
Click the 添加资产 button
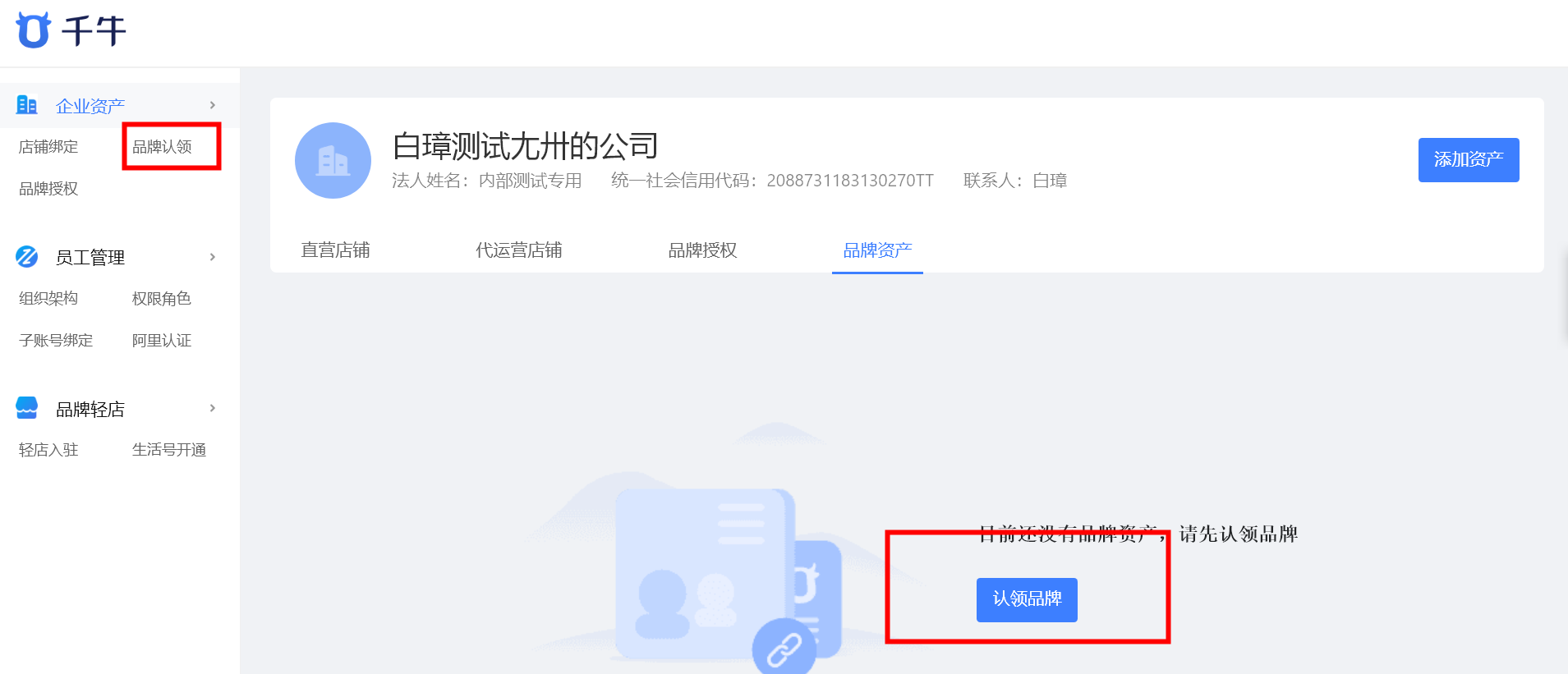click(1469, 160)
